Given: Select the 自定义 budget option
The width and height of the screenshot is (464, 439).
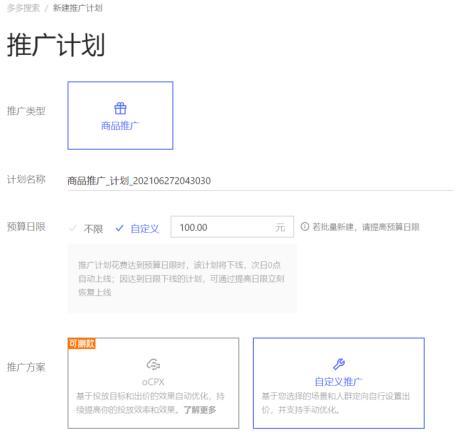Looking at the screenshot, I should 137,229.
